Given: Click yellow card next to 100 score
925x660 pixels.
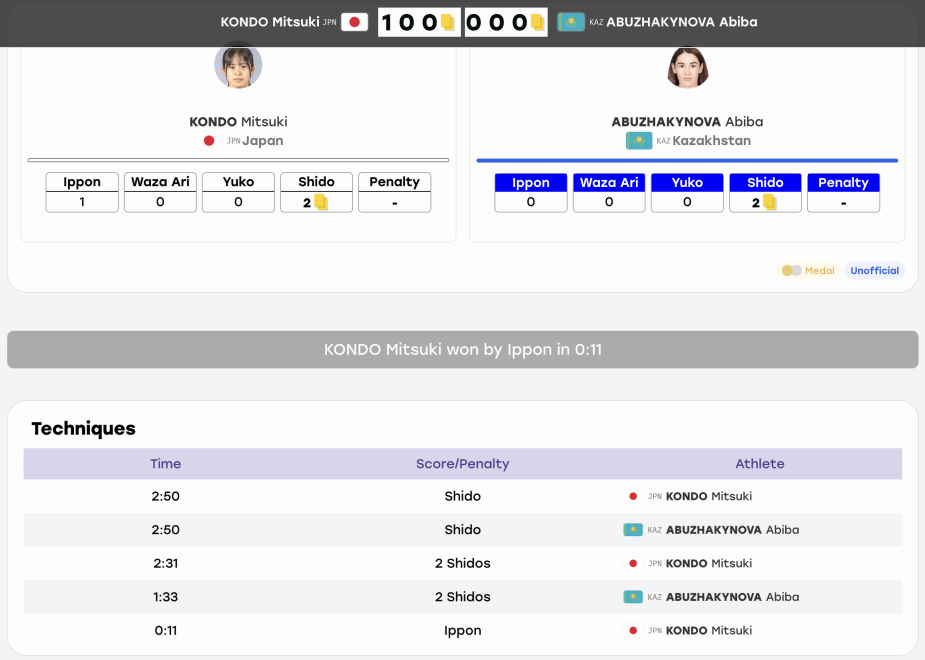Looking at the screenshot, I should click(x=448, y=23).
